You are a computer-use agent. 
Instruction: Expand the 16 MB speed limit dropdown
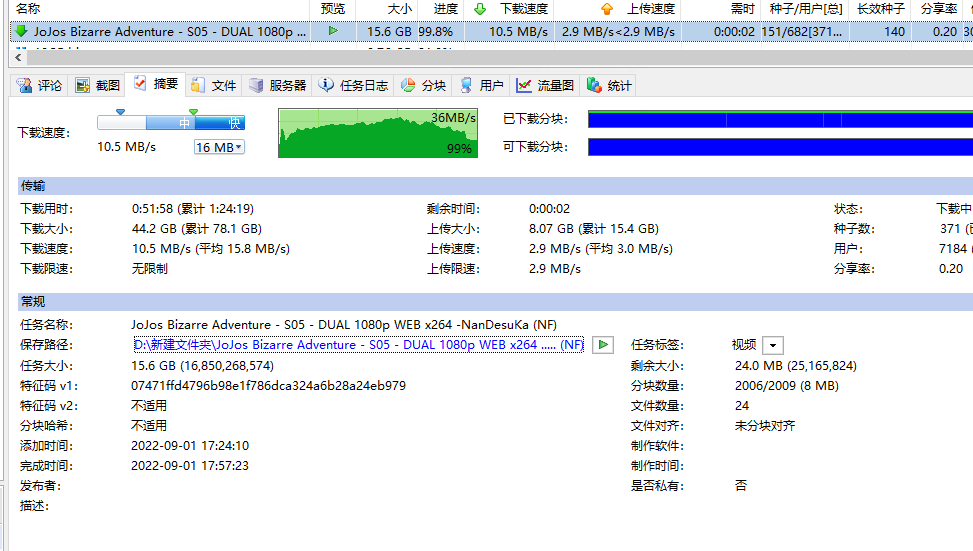(219, 148)
